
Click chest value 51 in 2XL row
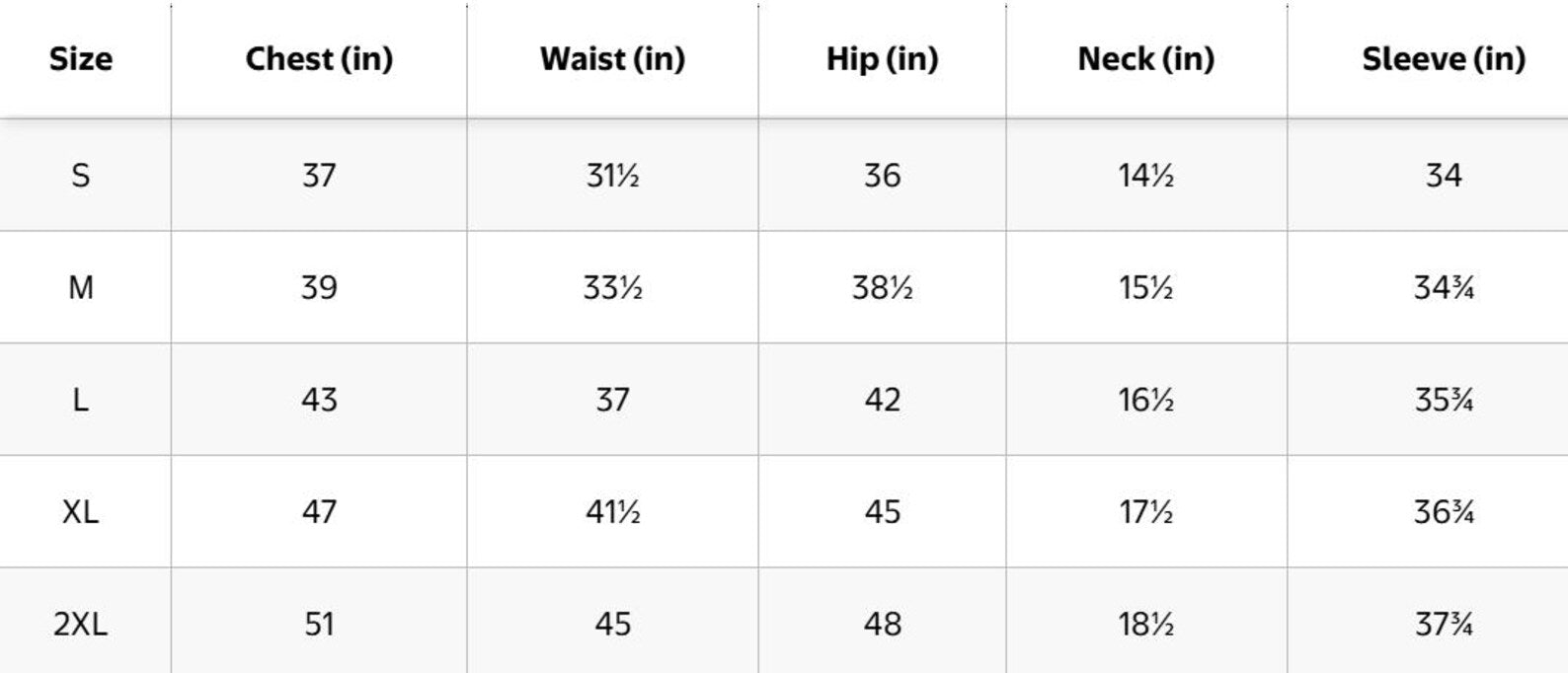click(319, 625)
